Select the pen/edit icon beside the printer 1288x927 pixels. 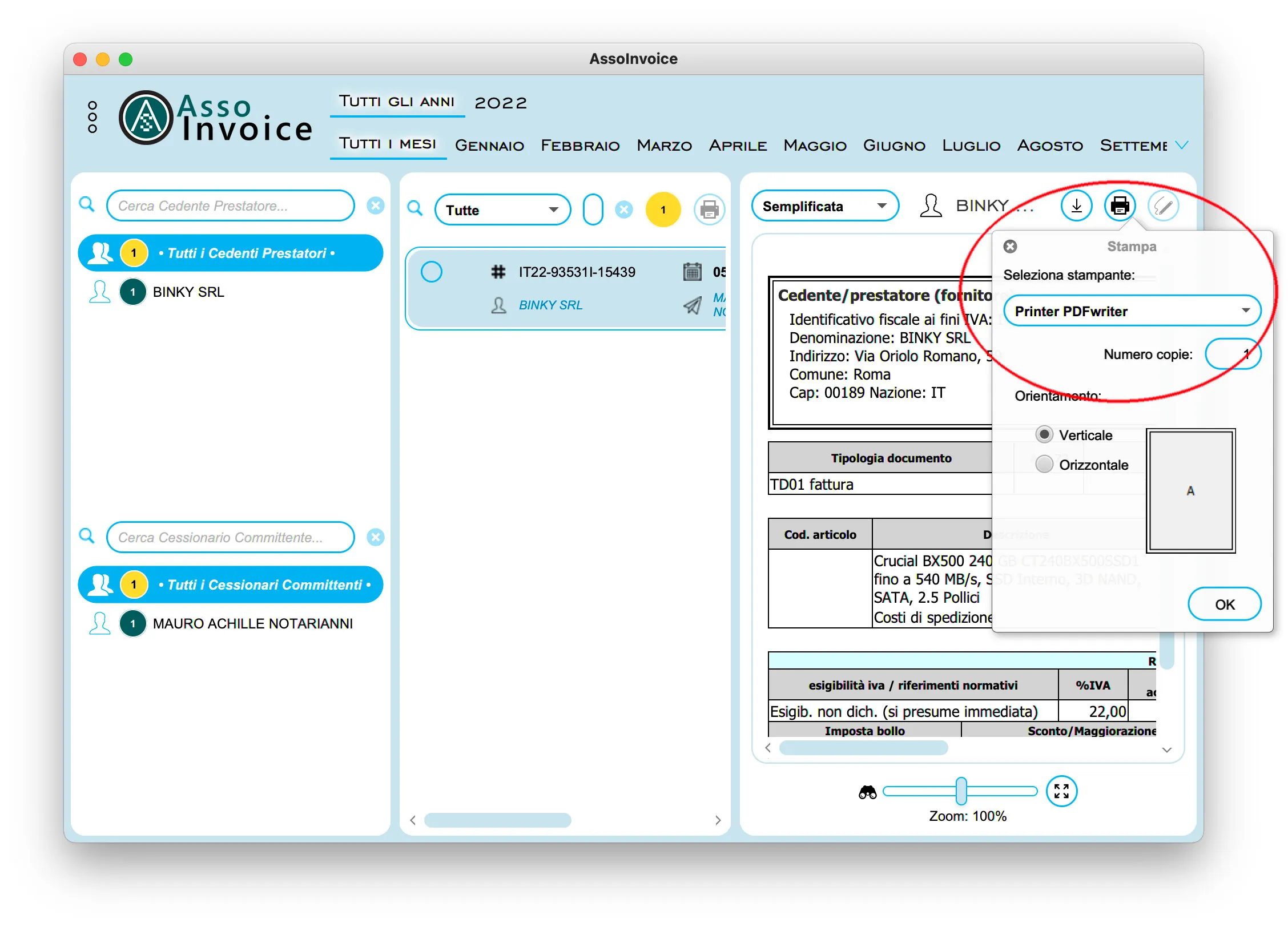click(1163, 205)
